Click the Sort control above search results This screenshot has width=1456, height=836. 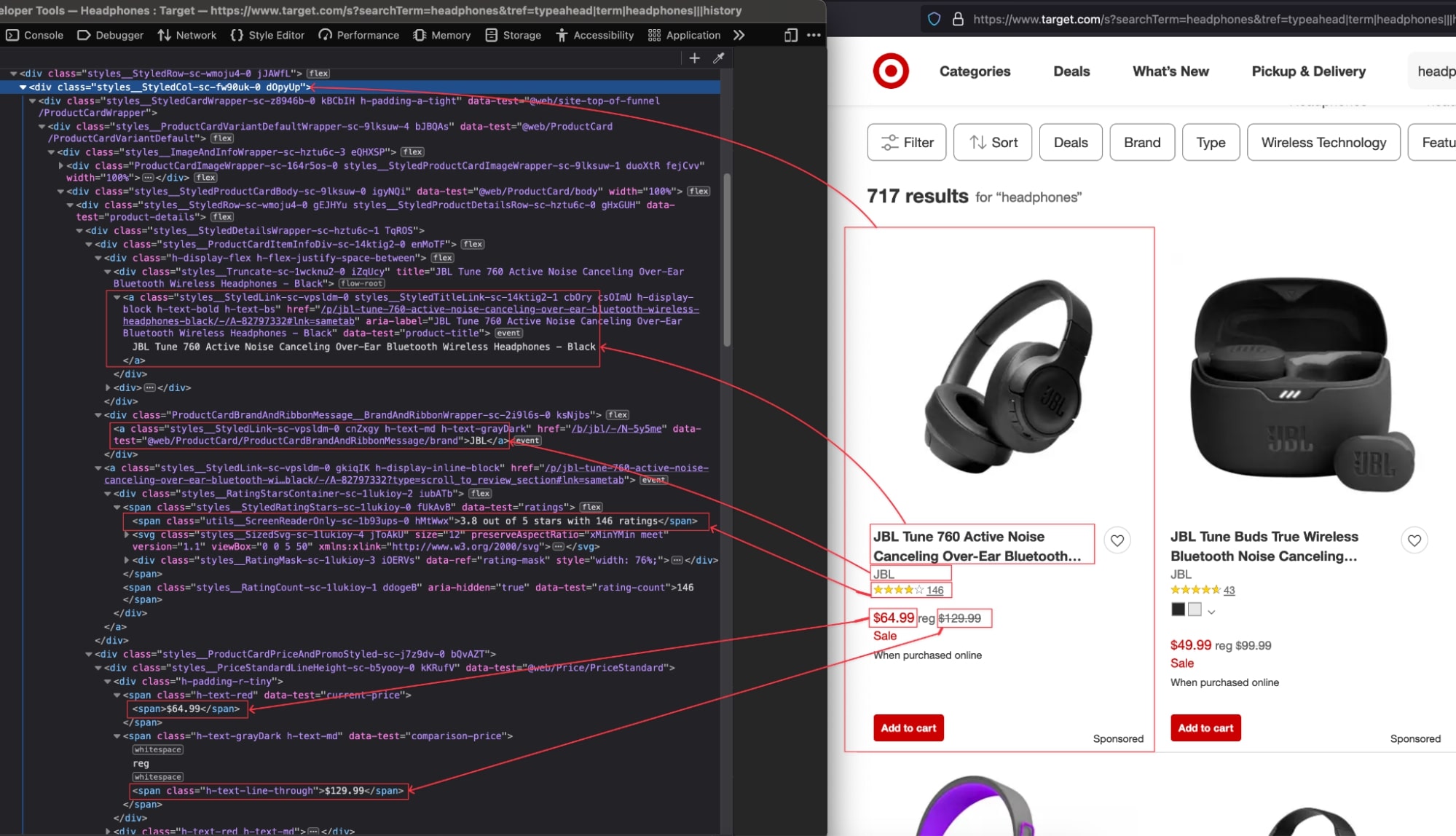click(992, 142)
